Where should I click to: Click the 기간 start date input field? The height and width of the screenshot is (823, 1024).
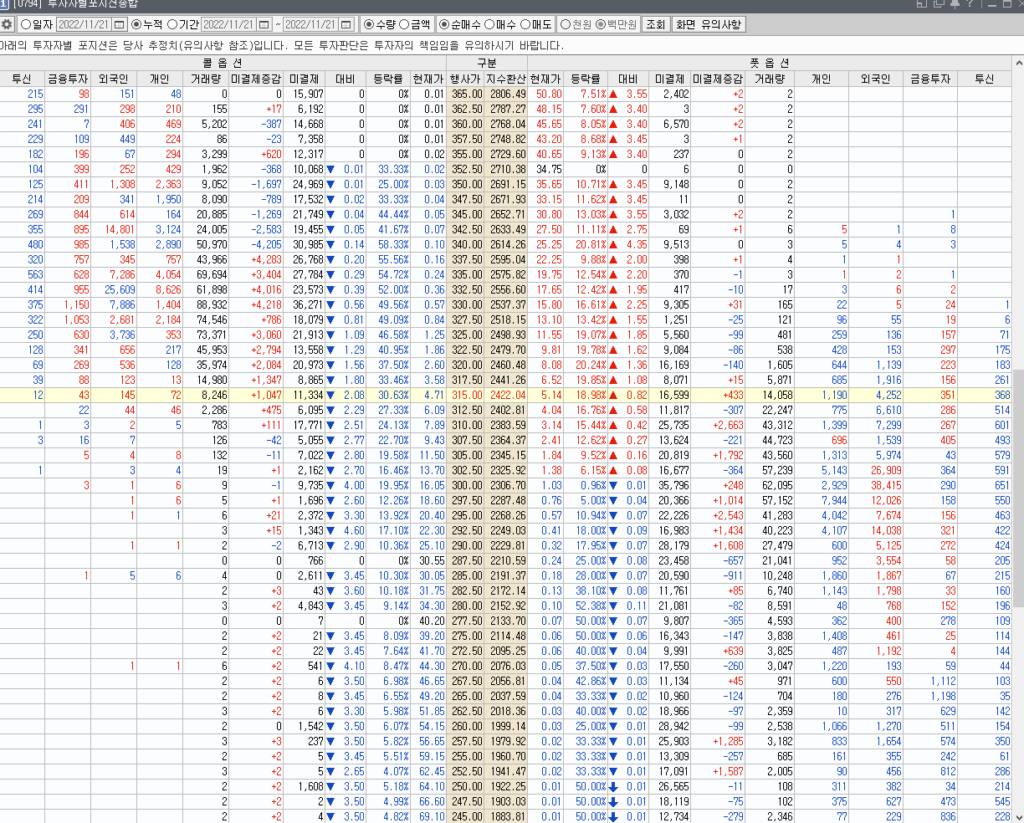point(227,24)
